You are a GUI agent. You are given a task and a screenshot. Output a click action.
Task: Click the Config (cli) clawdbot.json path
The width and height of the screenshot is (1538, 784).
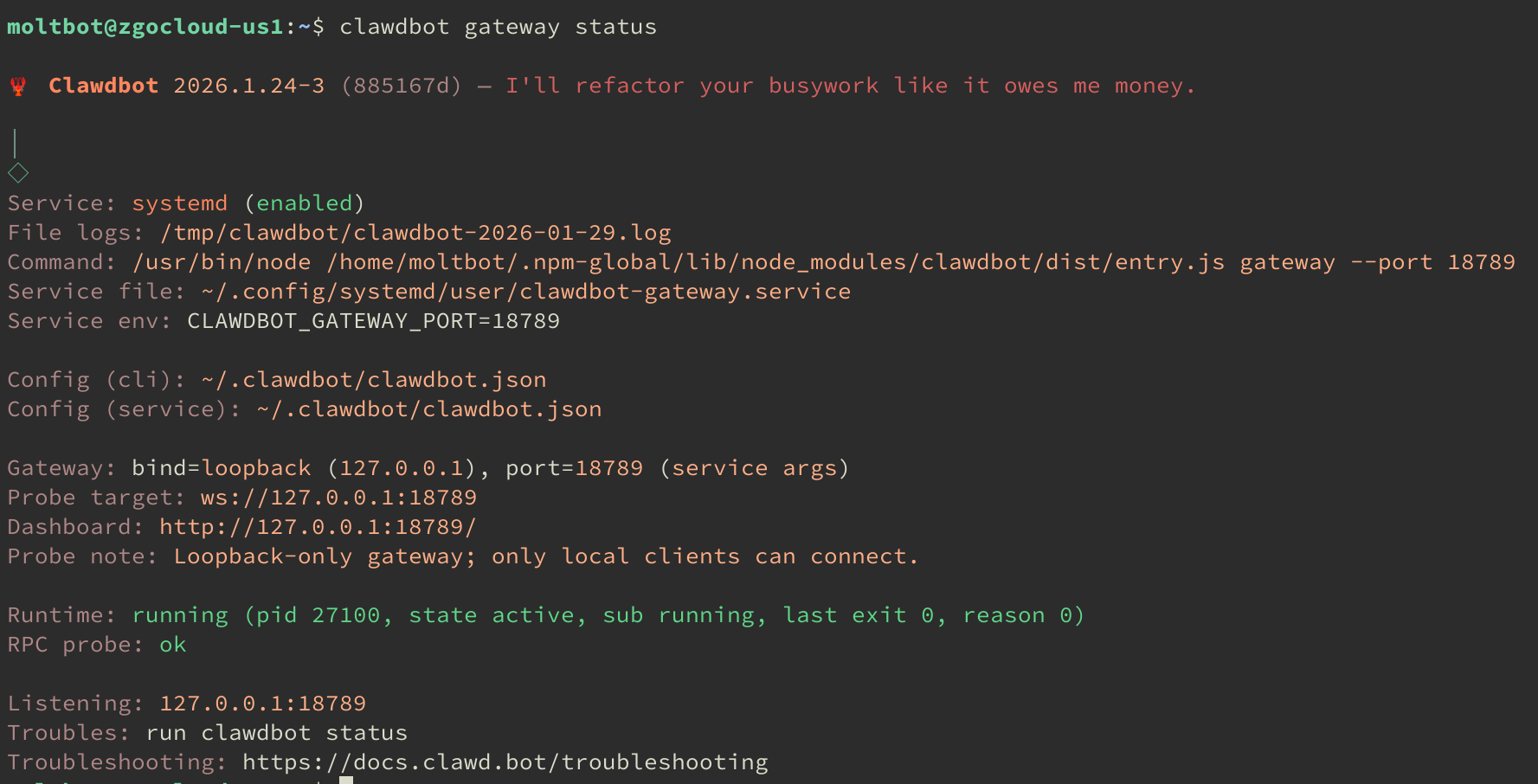tap(373, 380)
